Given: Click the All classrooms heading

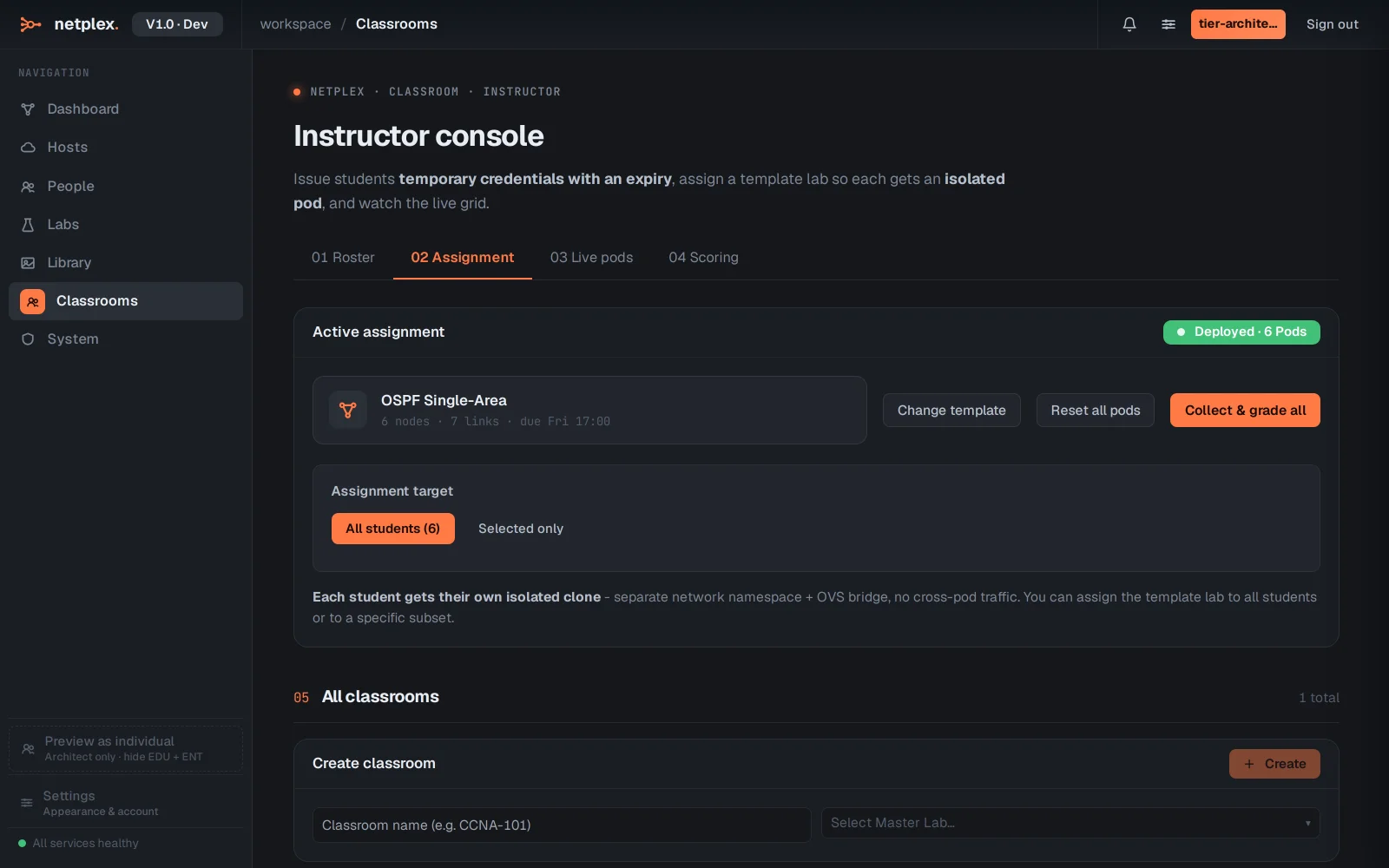Looking at the screenshot, I should click(x=380, y=697).
